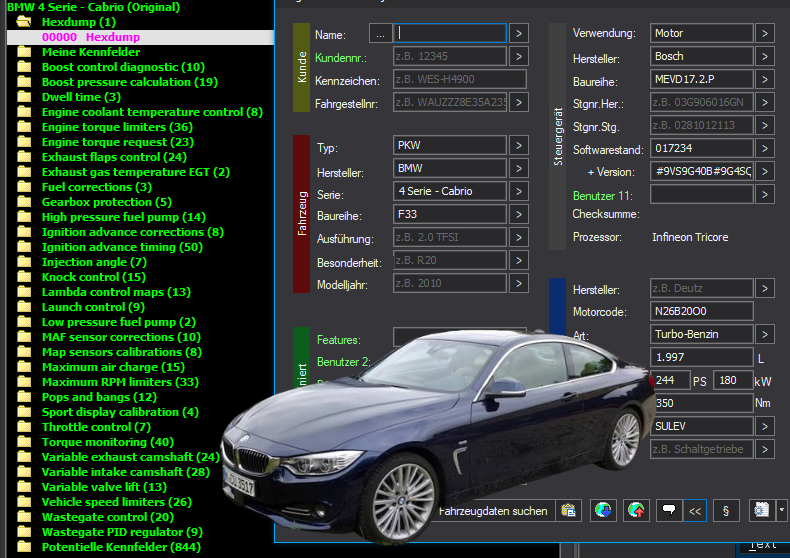Click the displacement field 1.997
This screenshot has height=558, width=790.
[x=701, y=358]
